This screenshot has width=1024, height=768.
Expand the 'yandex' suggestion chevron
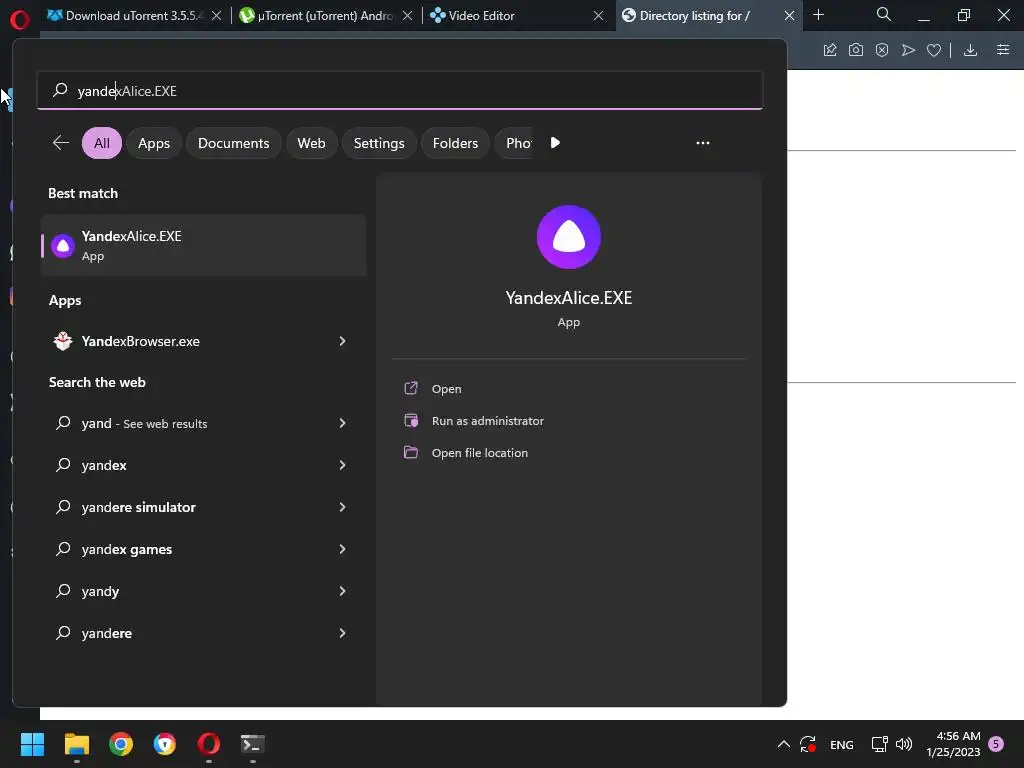pyautogui.click(x=342, y=465)
